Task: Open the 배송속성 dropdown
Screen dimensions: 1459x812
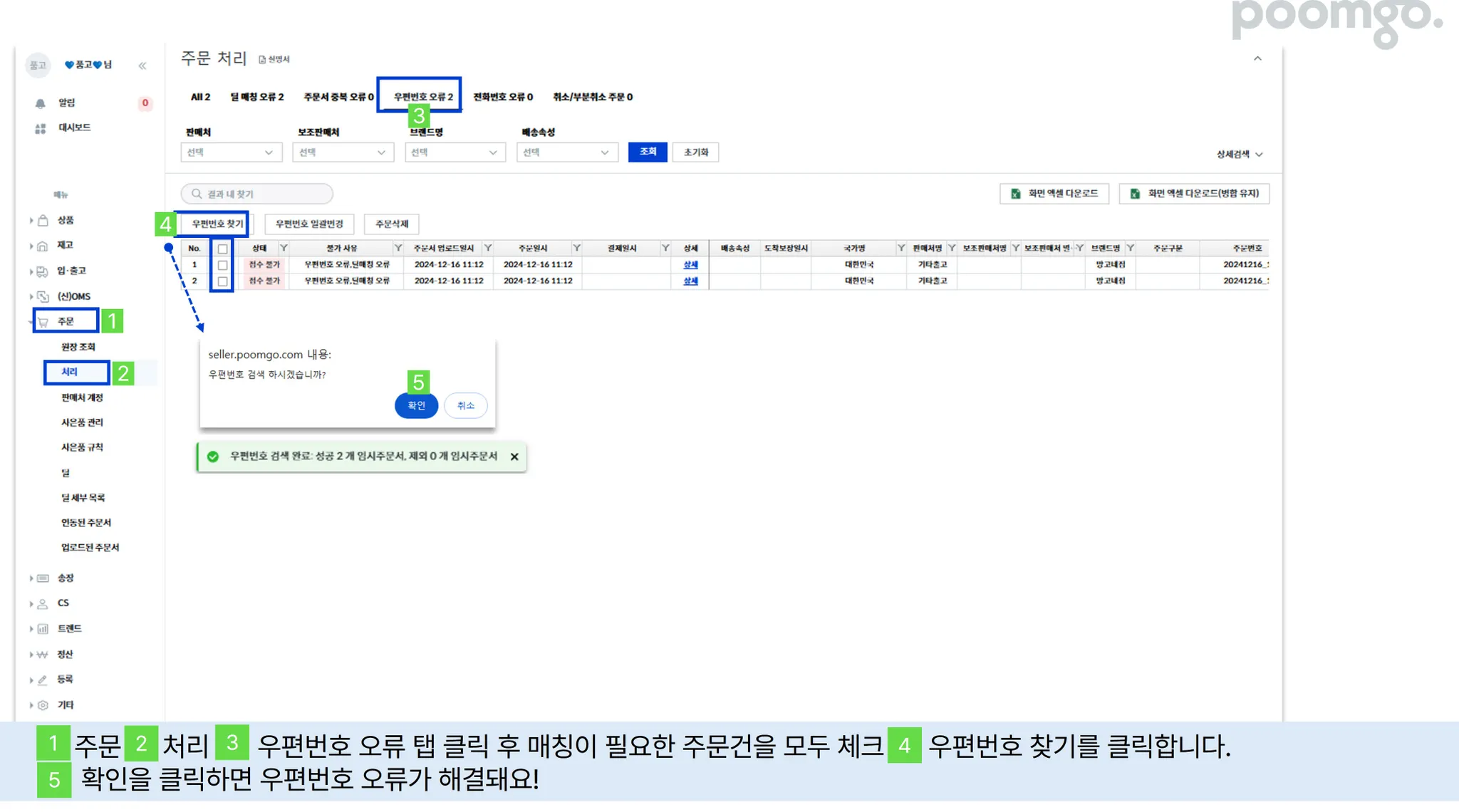Action: (x=566, y=152)
